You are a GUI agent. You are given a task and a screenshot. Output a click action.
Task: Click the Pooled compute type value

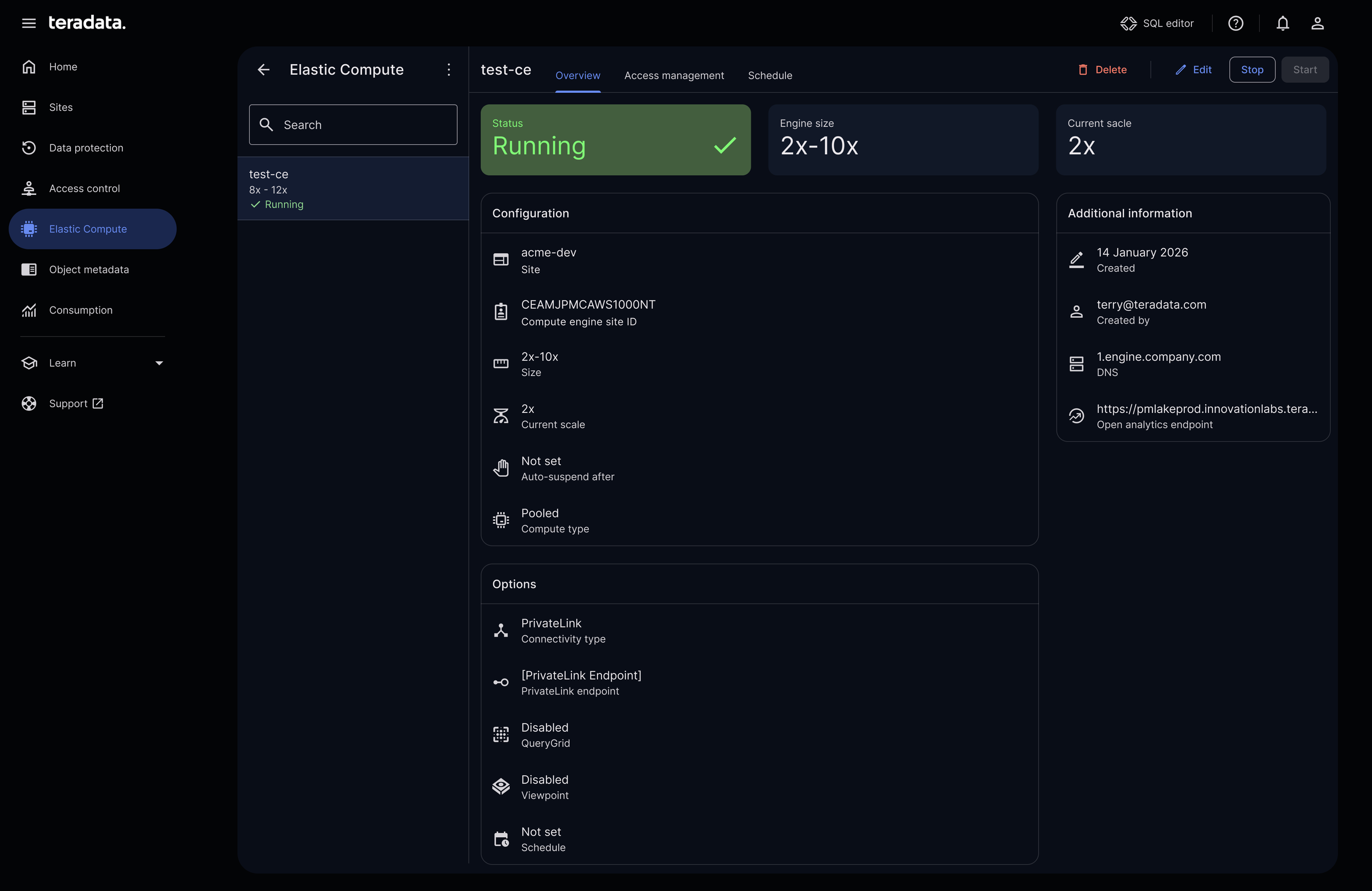[x=539, y=513]
